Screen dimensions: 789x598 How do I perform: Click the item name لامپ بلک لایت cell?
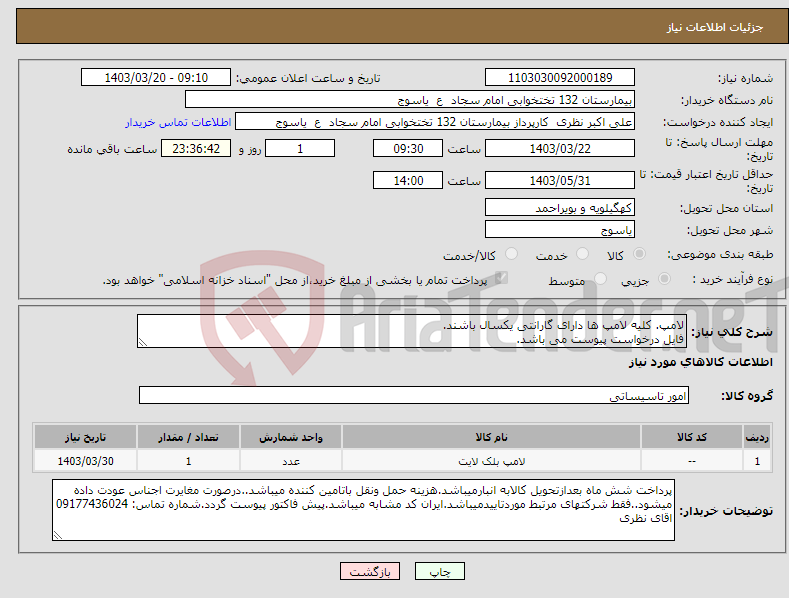point(491,461)
